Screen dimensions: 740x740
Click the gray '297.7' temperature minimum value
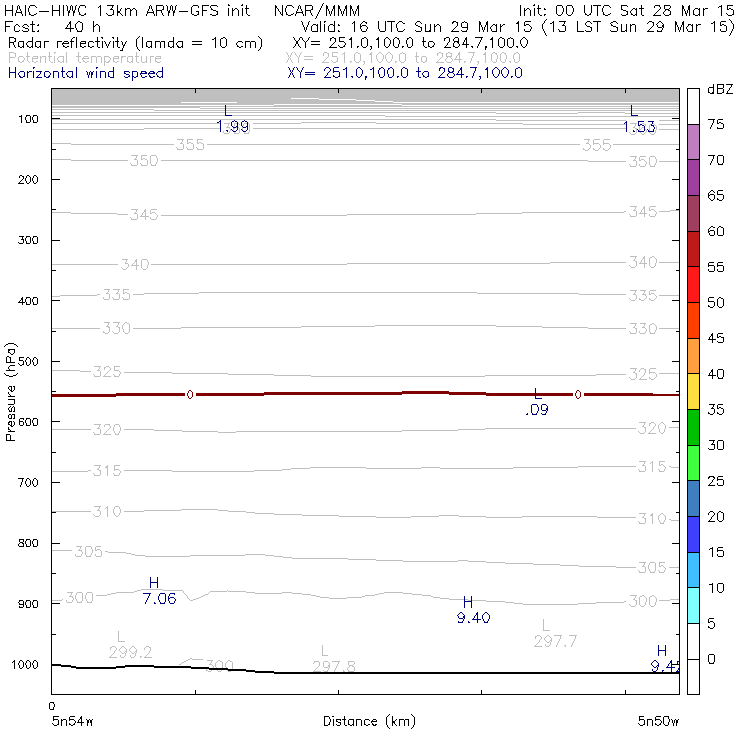click(x=555, y=641)
